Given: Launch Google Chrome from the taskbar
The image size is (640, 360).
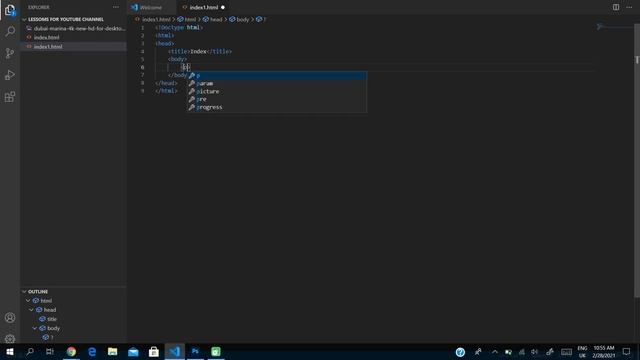Looking at the screenshot, I should [x=71, y=351].
